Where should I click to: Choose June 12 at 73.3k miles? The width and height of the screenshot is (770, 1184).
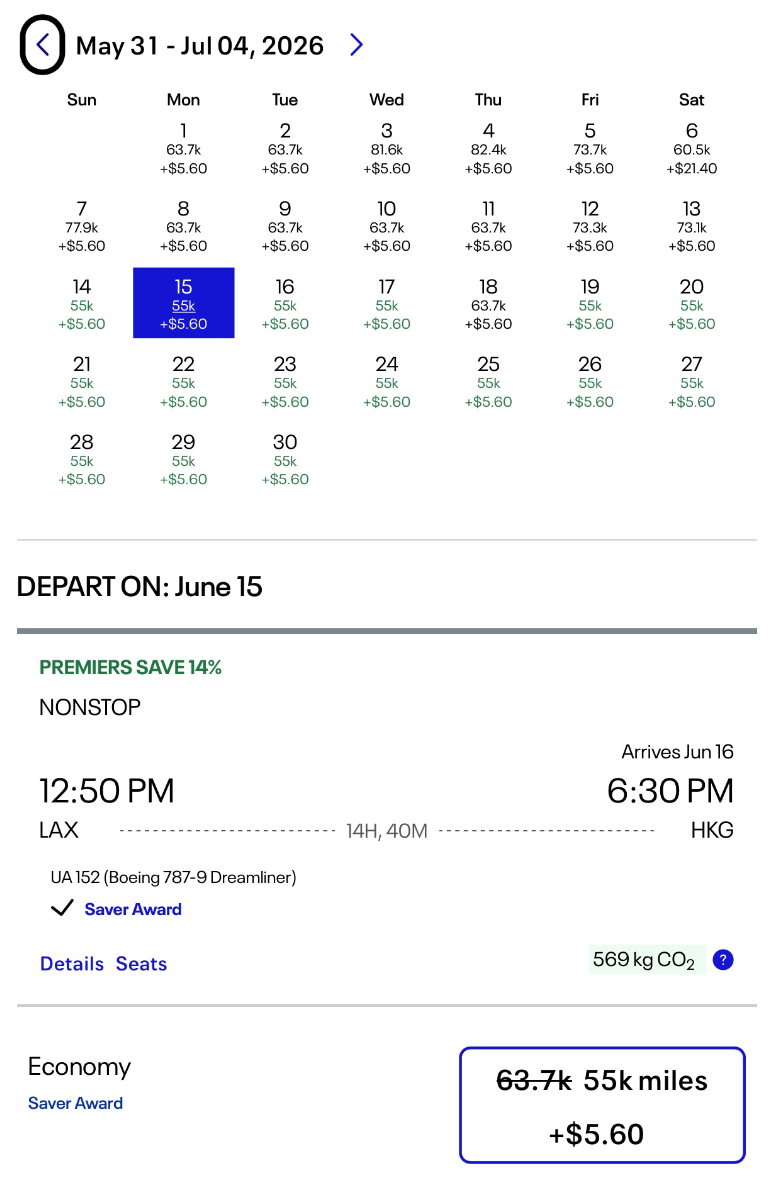590,227
